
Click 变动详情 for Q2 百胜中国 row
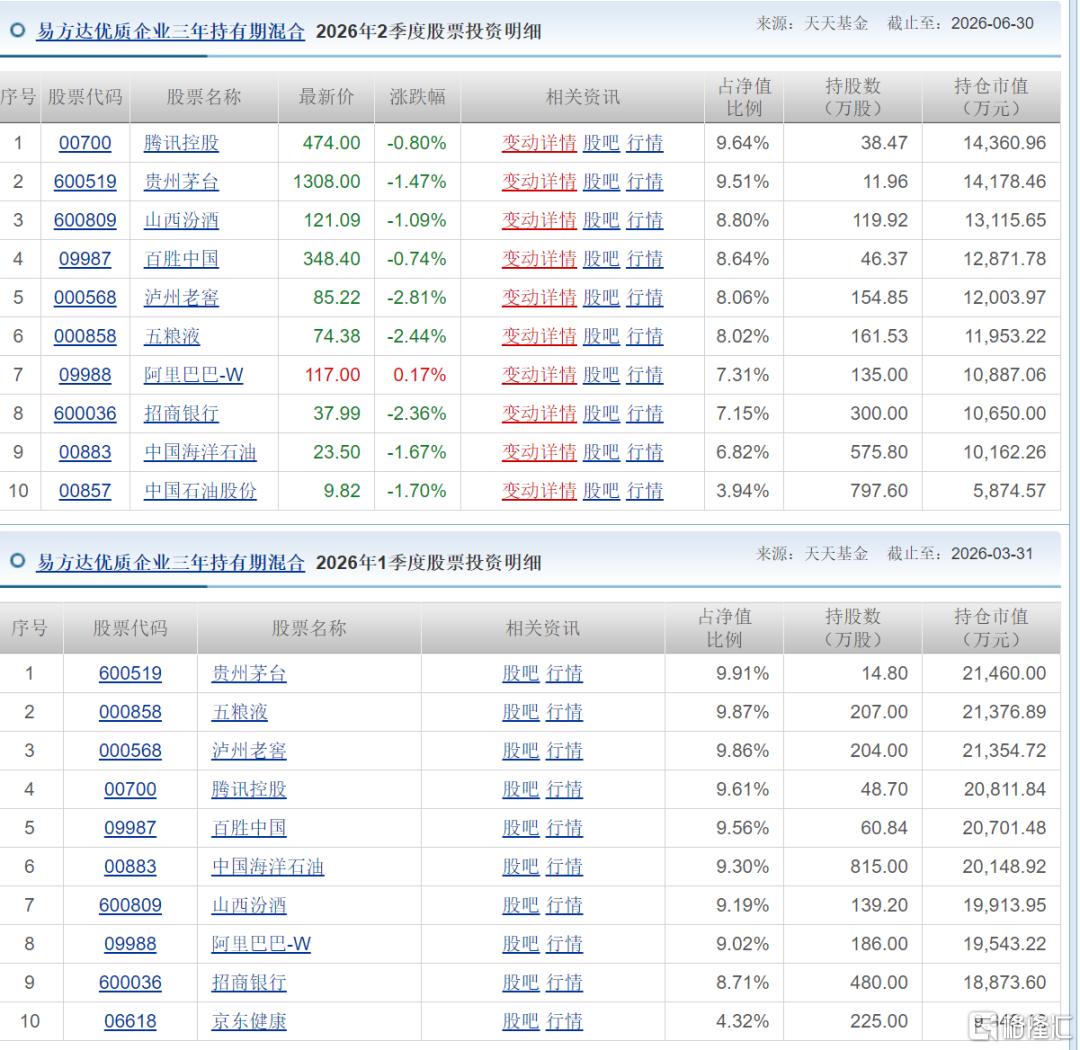539,258
